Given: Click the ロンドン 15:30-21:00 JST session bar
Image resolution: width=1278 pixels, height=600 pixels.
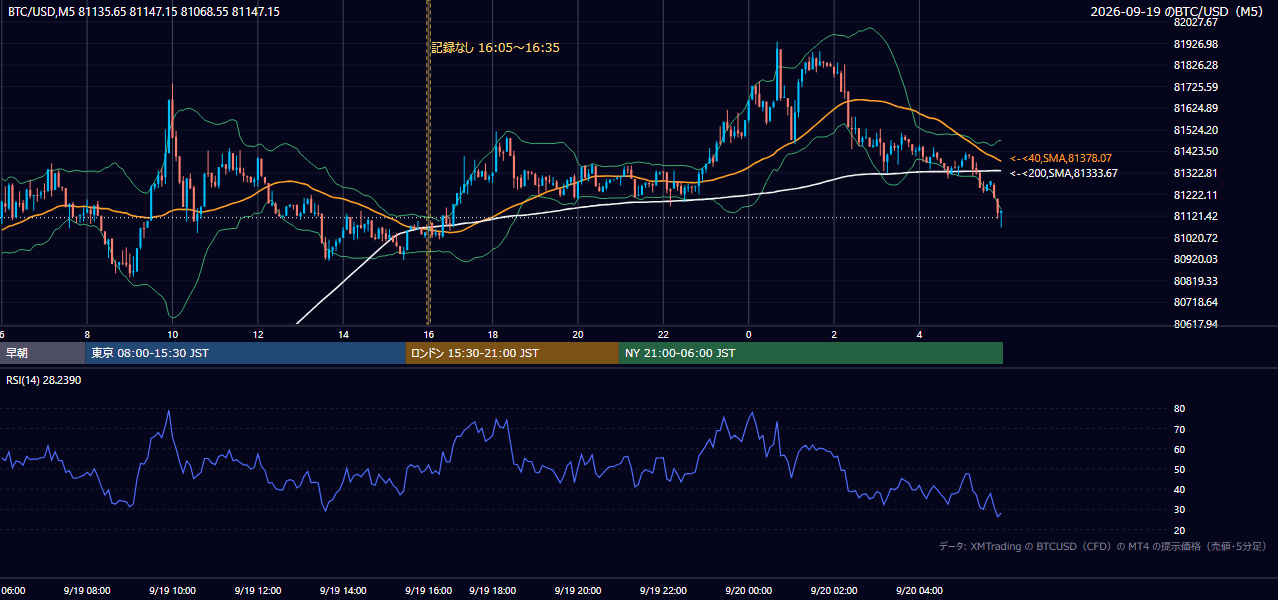Looking at the screenshot, I should [x=512, y=353].
